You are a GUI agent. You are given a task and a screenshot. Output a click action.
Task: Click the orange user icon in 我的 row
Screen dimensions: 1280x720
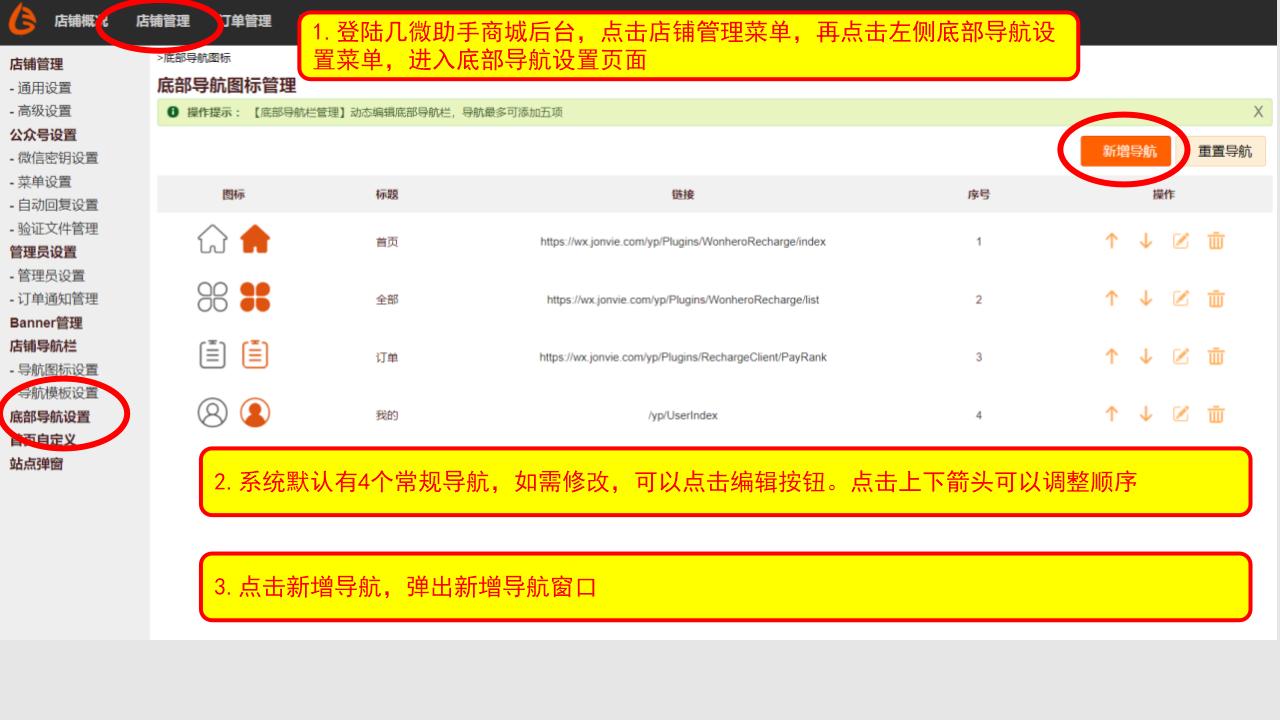pos(255,413)
